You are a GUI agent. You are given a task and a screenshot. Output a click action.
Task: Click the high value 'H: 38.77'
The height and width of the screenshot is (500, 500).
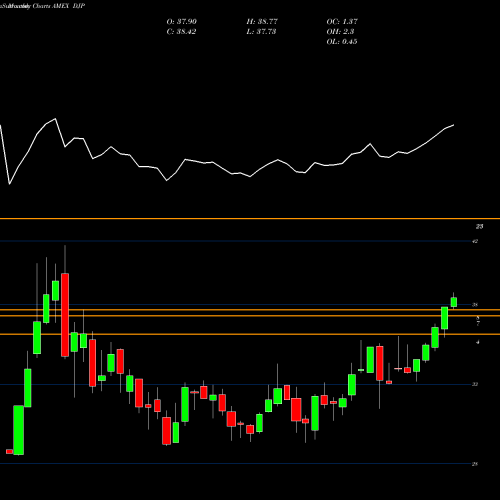click(262, 22)
